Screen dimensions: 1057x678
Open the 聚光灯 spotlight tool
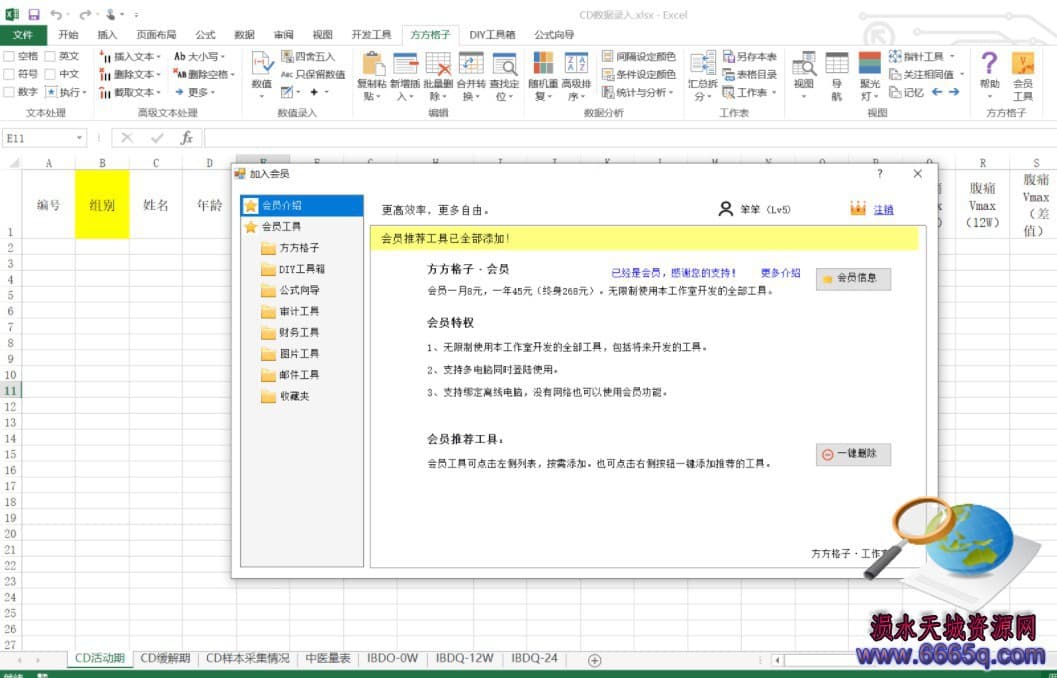tap(870, 76)
